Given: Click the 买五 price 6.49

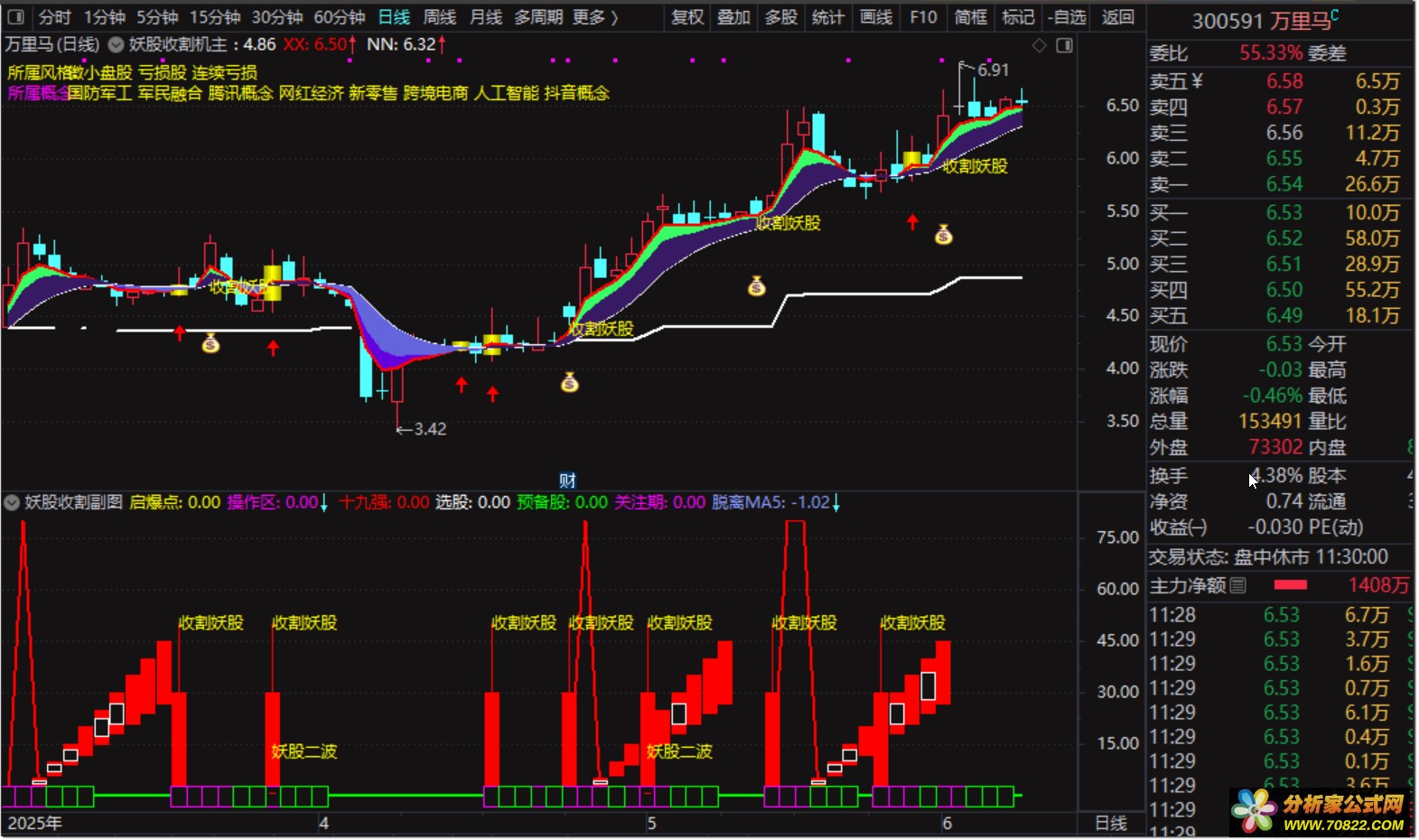Looking at the screenshot, I should tap(1284, 315).
